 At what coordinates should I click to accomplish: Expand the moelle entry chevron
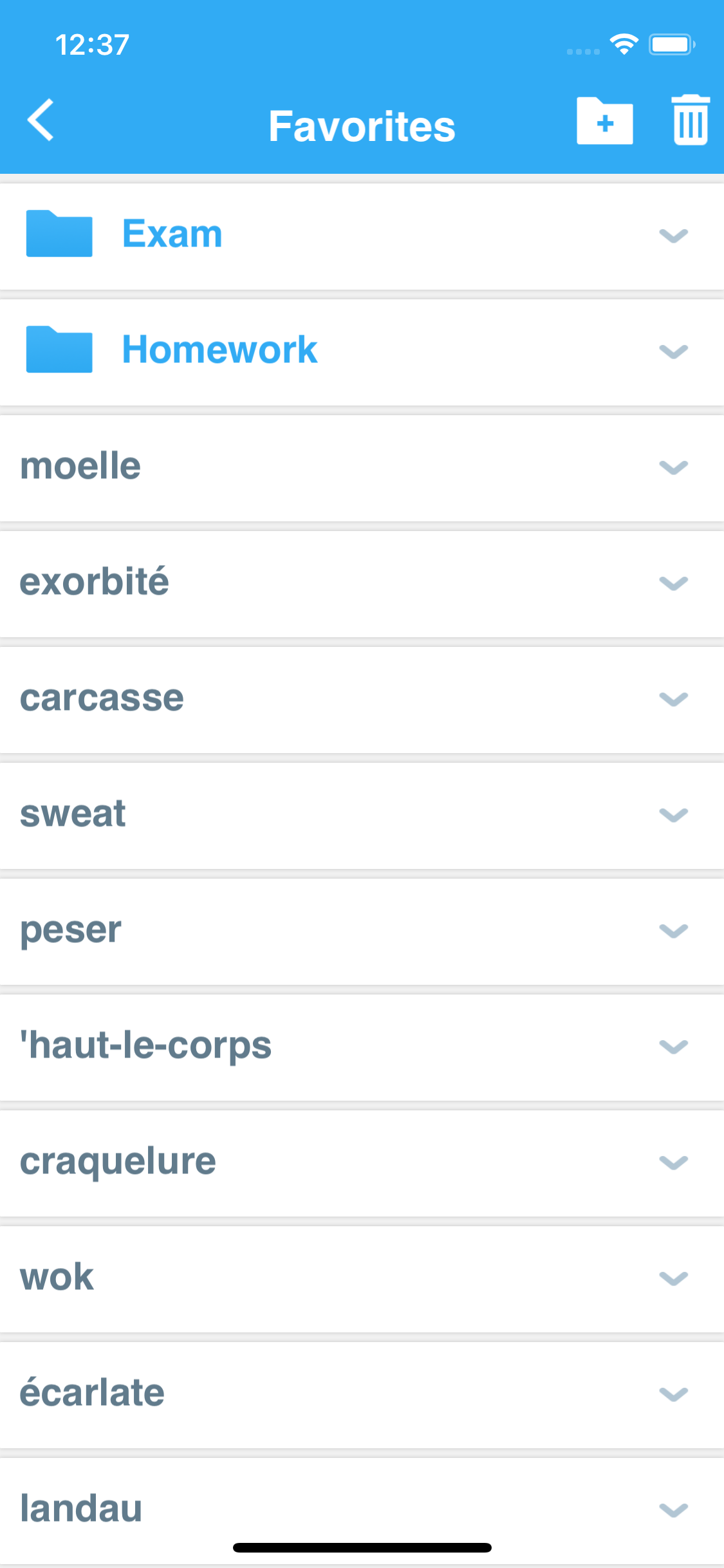673,467
